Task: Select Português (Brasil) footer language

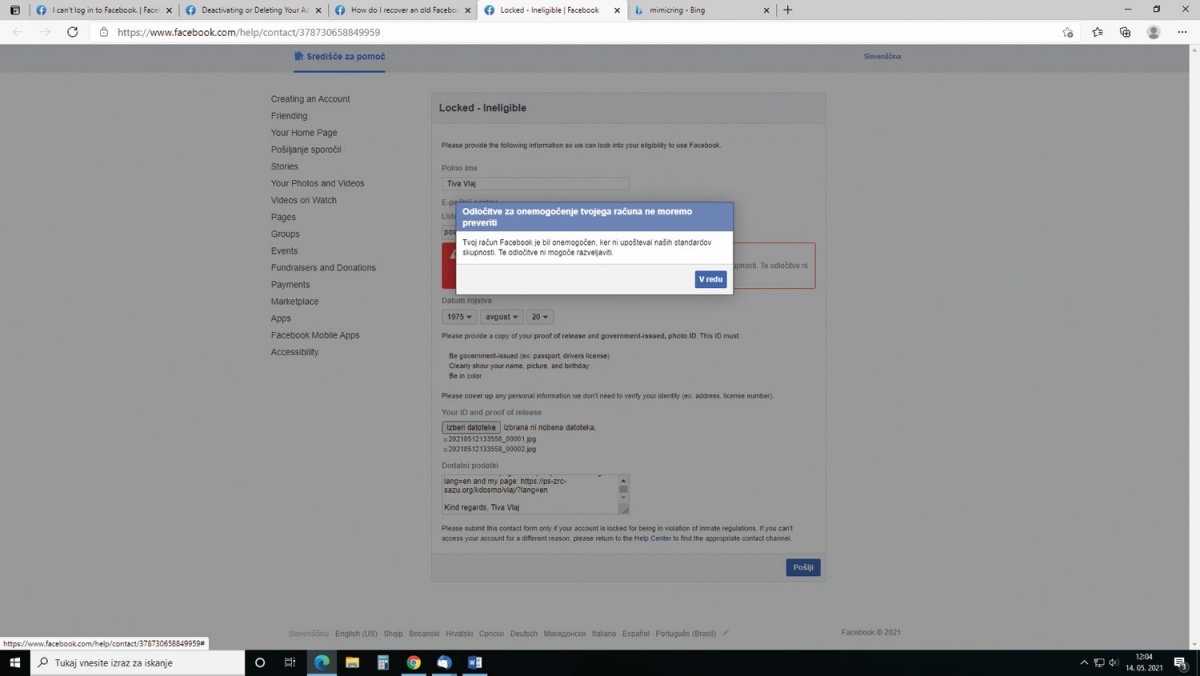Action: tap(686, 633)
